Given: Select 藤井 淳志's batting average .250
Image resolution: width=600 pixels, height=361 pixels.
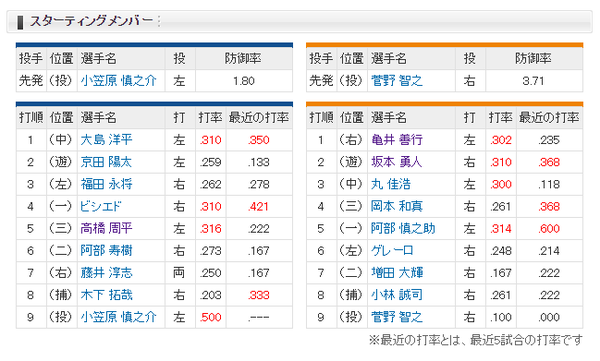Looking at the screenshot, I should click(x=210, y=273).
